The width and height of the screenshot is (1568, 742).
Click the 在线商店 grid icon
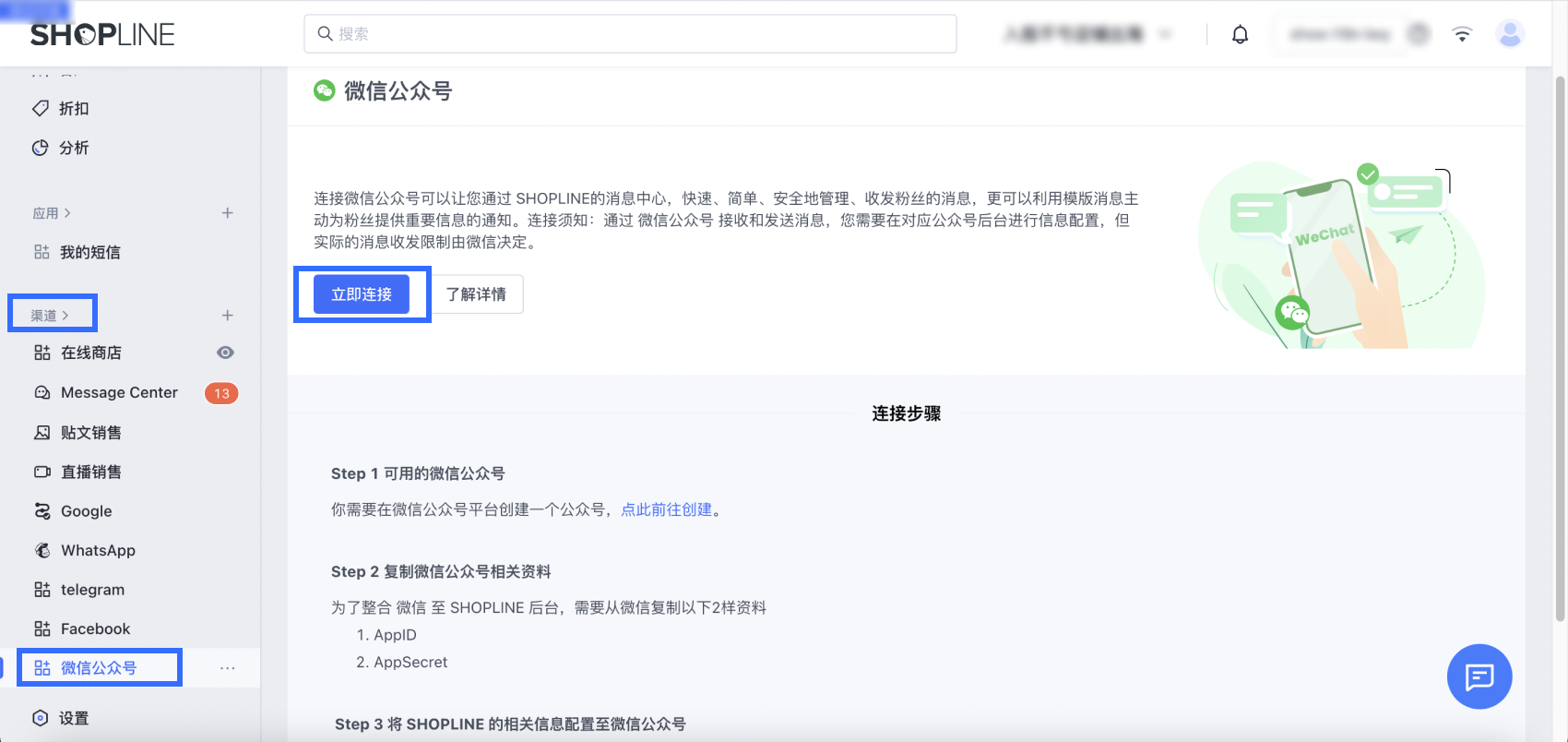(42, 353)
